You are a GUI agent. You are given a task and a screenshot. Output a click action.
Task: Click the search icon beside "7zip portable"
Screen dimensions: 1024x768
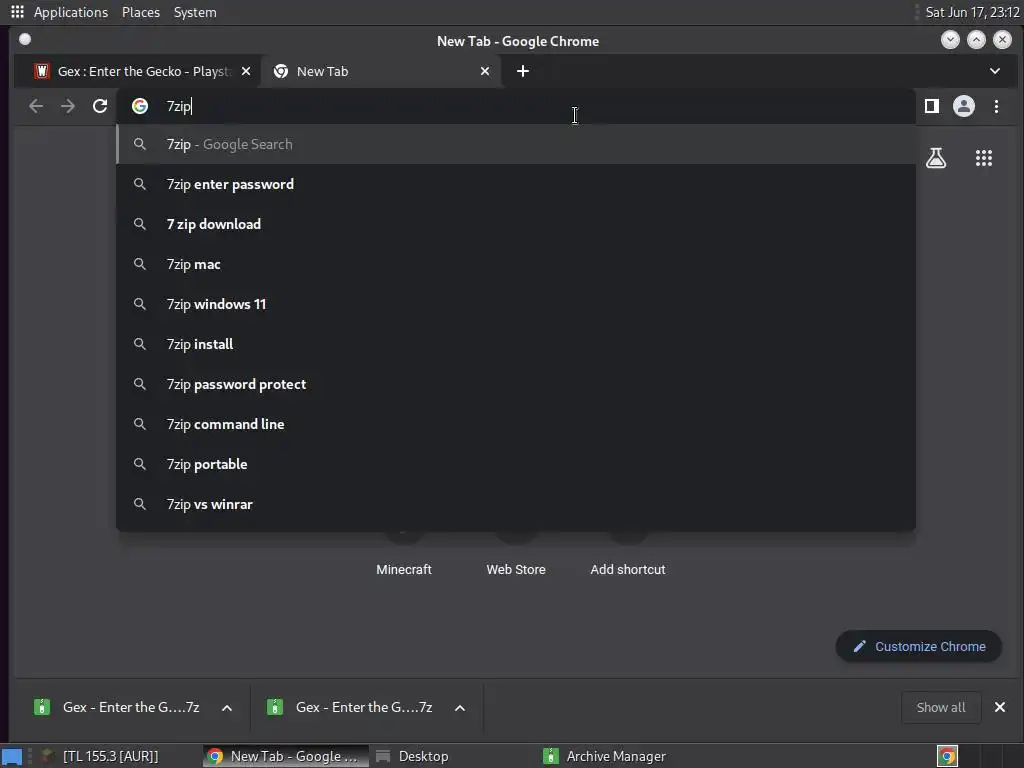coord(140,464)
